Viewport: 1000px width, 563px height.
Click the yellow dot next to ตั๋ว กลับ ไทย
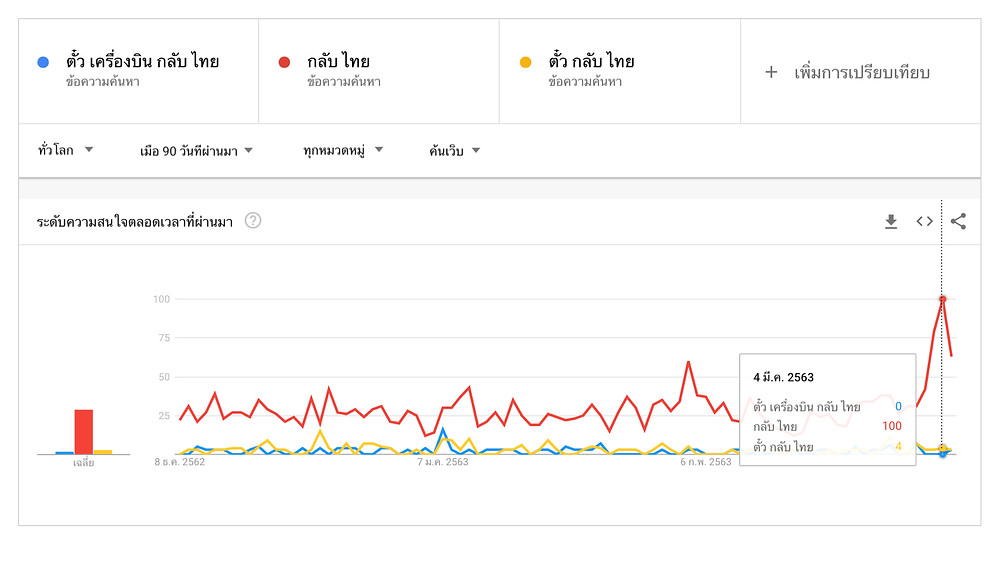coord(525,62)
